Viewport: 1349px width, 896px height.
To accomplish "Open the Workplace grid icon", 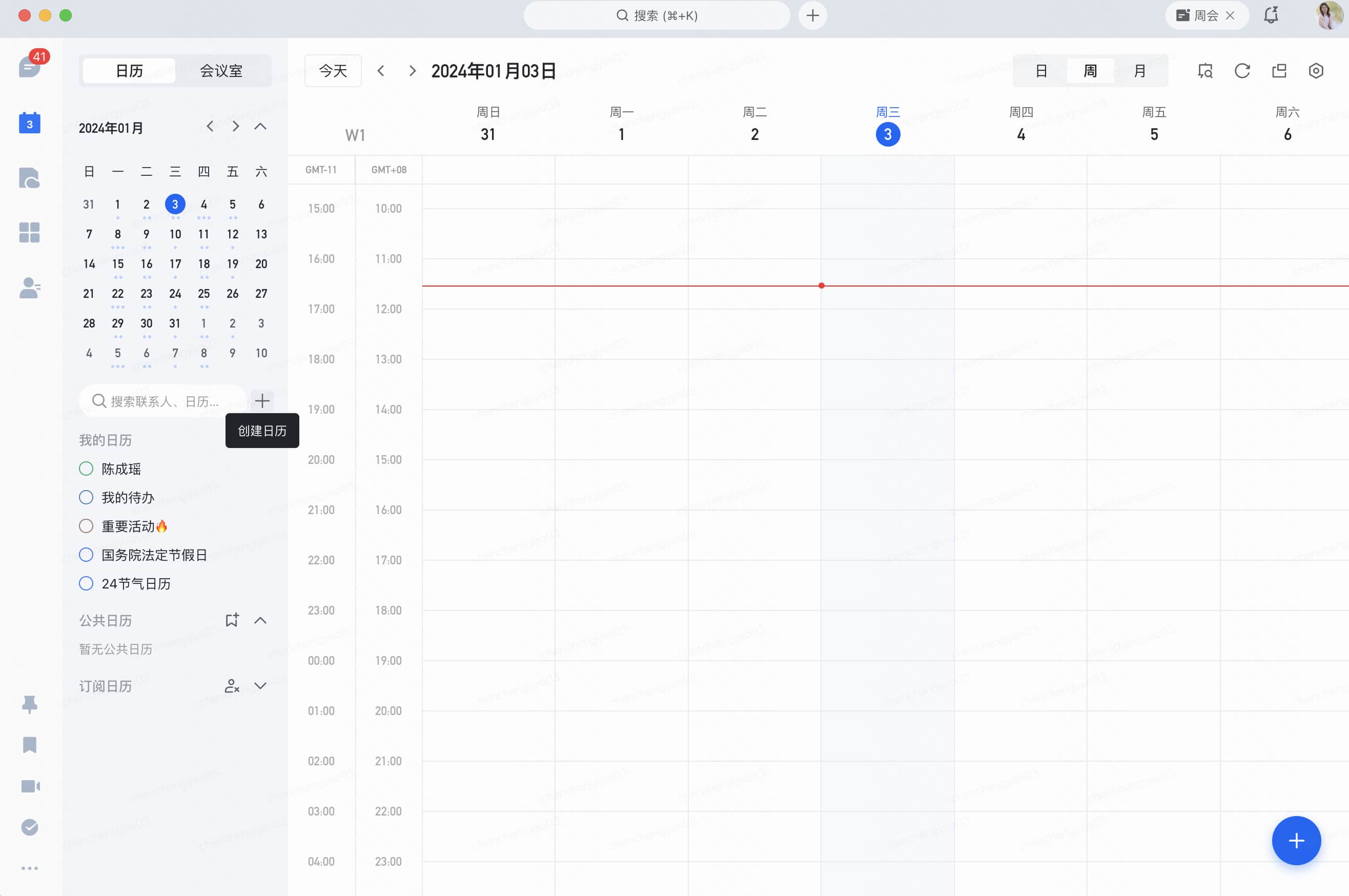I will 29,232.
